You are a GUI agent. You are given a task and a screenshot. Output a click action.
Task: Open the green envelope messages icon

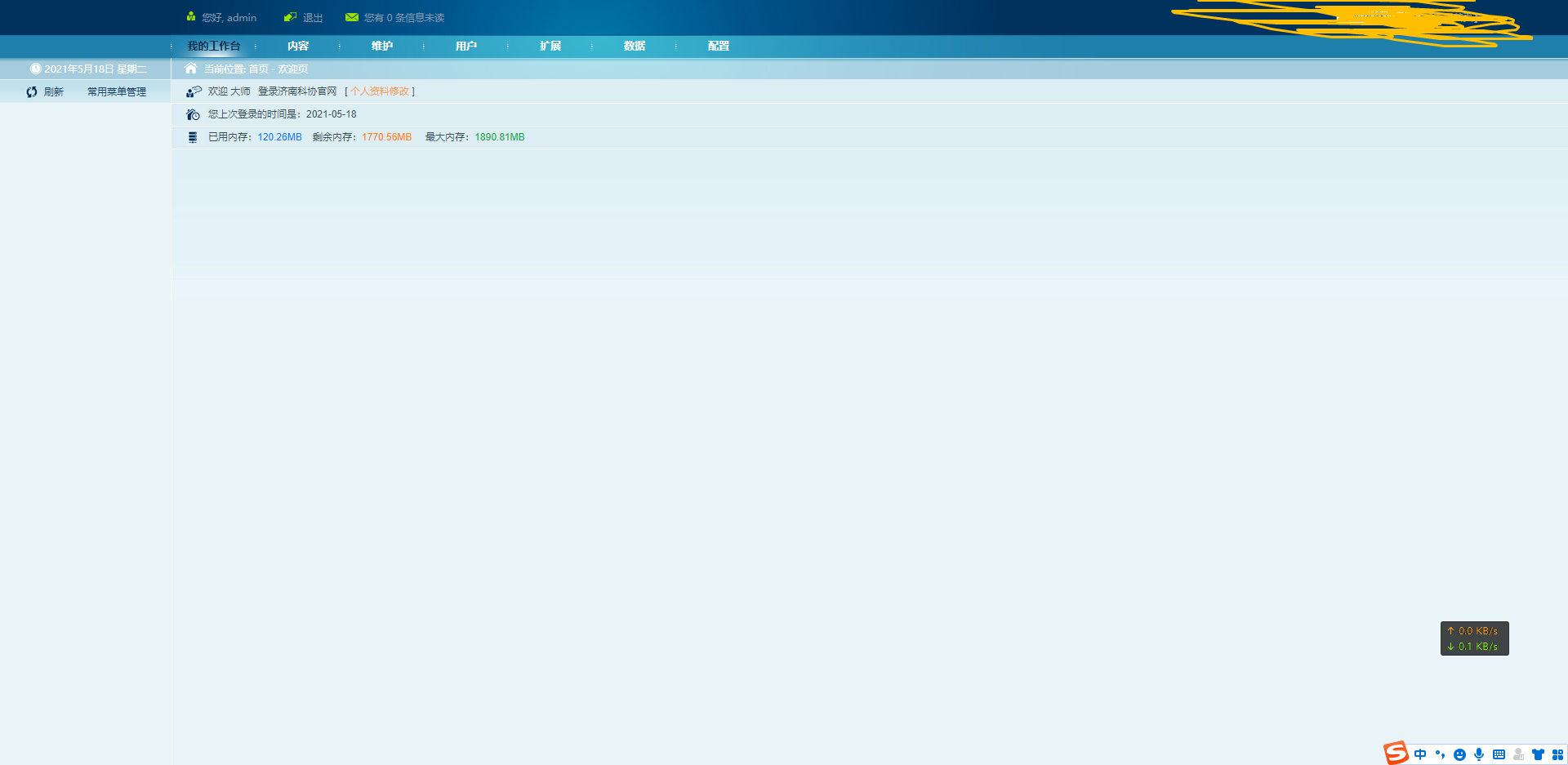click(x=352, y=17)
